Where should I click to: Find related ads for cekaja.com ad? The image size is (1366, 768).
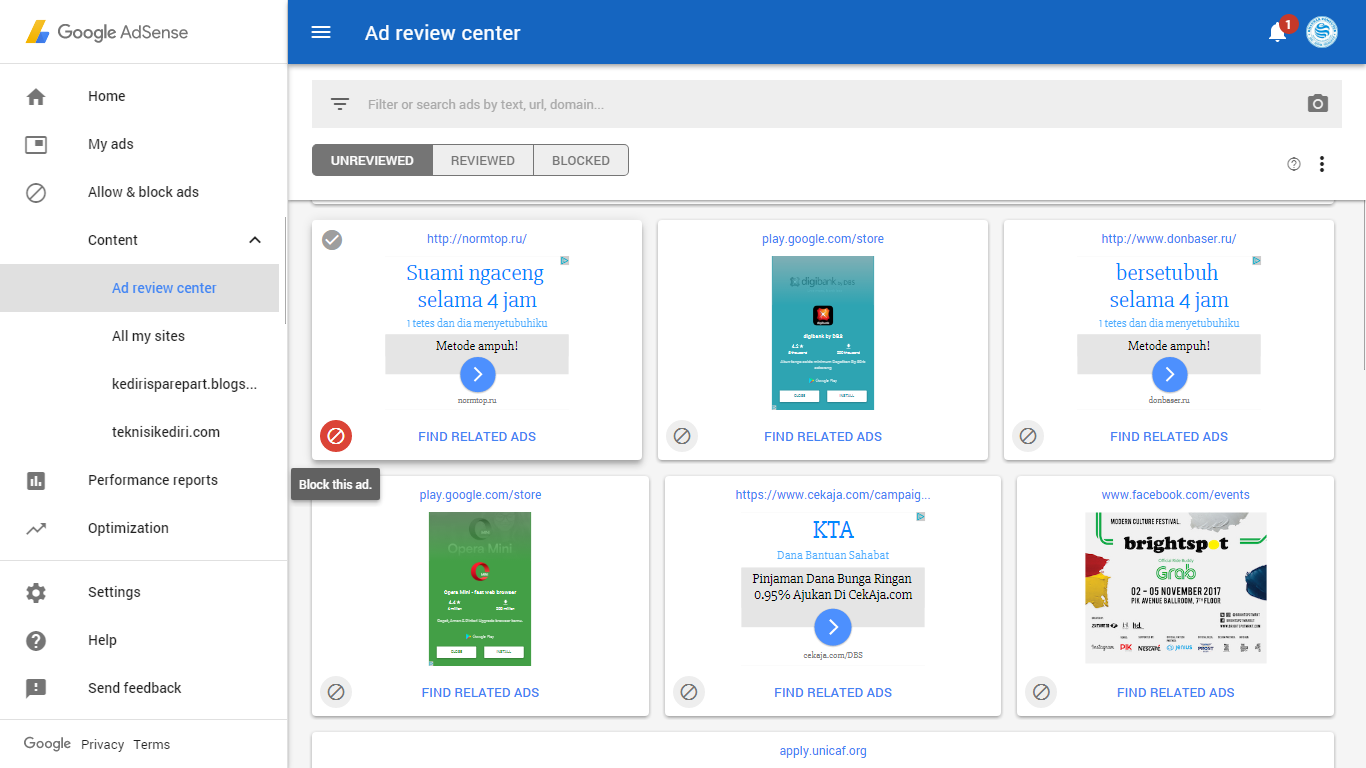click(833, 692)
